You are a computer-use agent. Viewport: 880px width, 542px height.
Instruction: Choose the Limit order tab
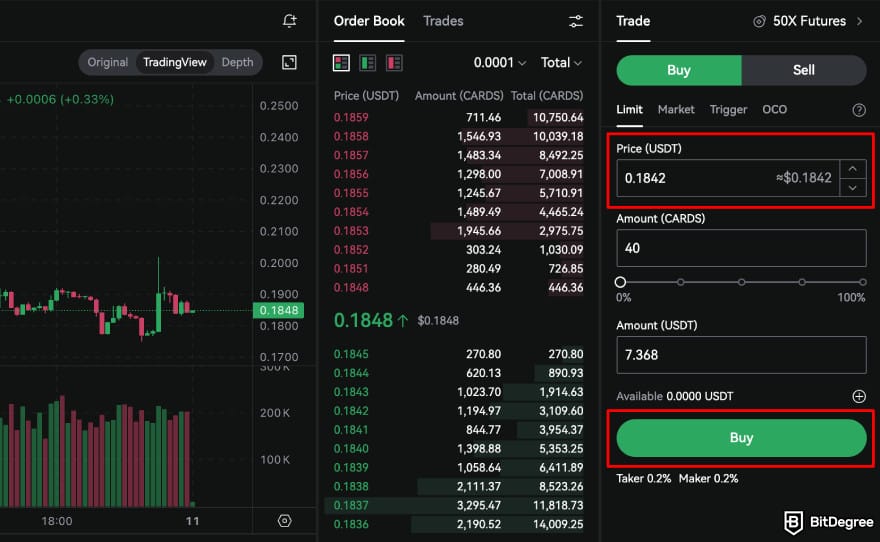point(629,109)
